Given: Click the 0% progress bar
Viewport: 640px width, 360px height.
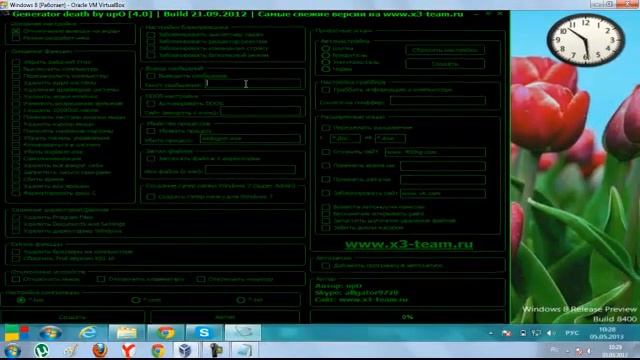Looking at the screenshot, I should coord(407,317).
